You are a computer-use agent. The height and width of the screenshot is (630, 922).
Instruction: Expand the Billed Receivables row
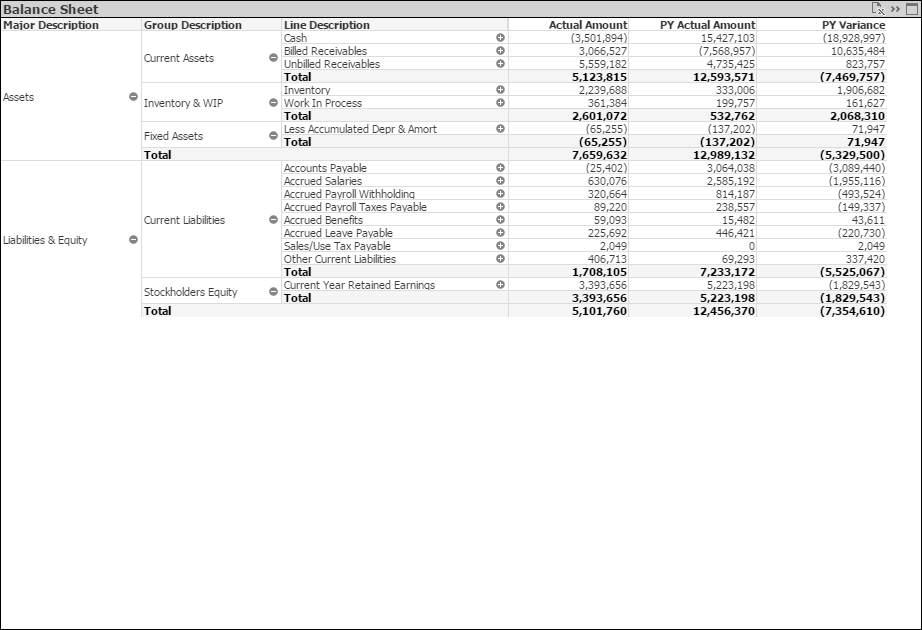(x=500, y=51)
